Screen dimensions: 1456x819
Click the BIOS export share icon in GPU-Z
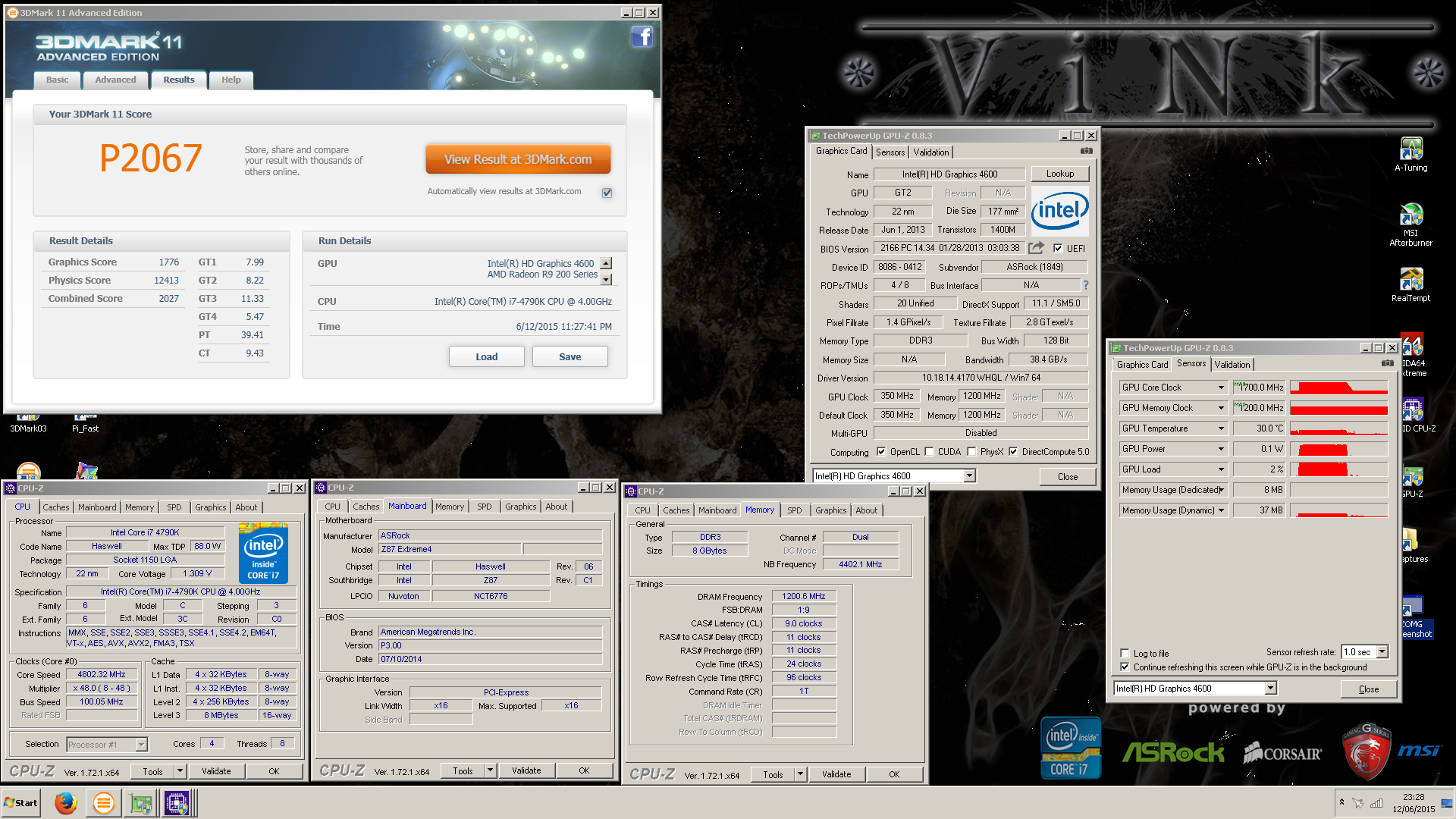(x=1036, y=248)
